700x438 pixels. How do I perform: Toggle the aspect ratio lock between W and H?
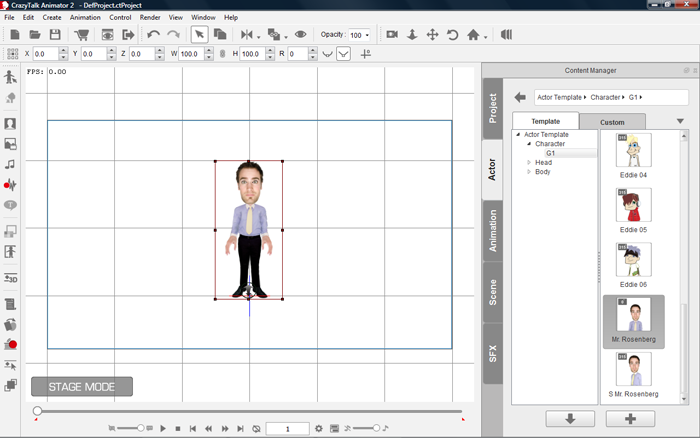(222, 54)
